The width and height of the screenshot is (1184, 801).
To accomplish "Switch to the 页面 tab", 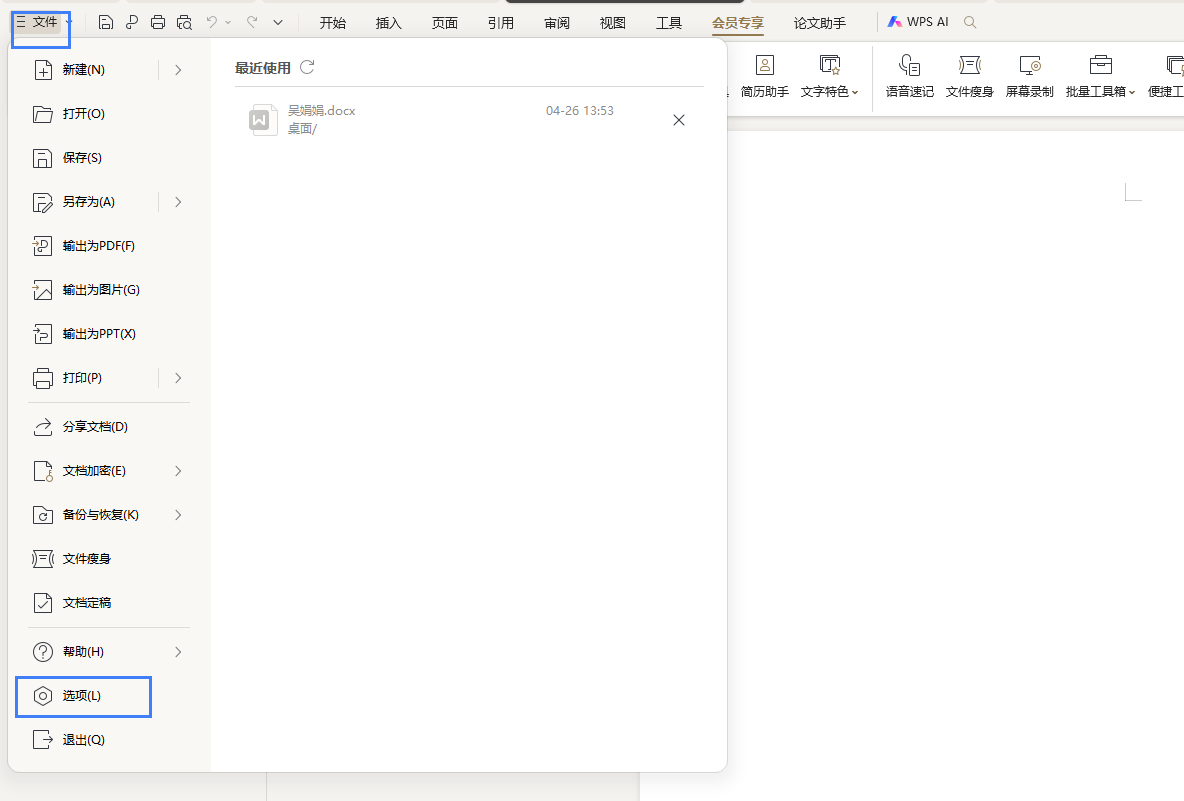I will pos(445,23).
